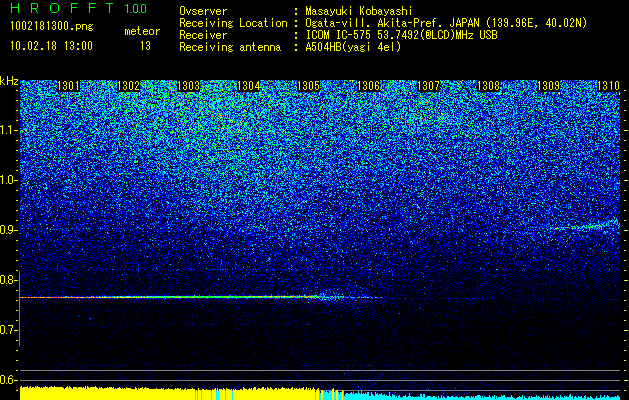Click the 1309 time marker
629x400 pixels.
[x=548, y=86]
